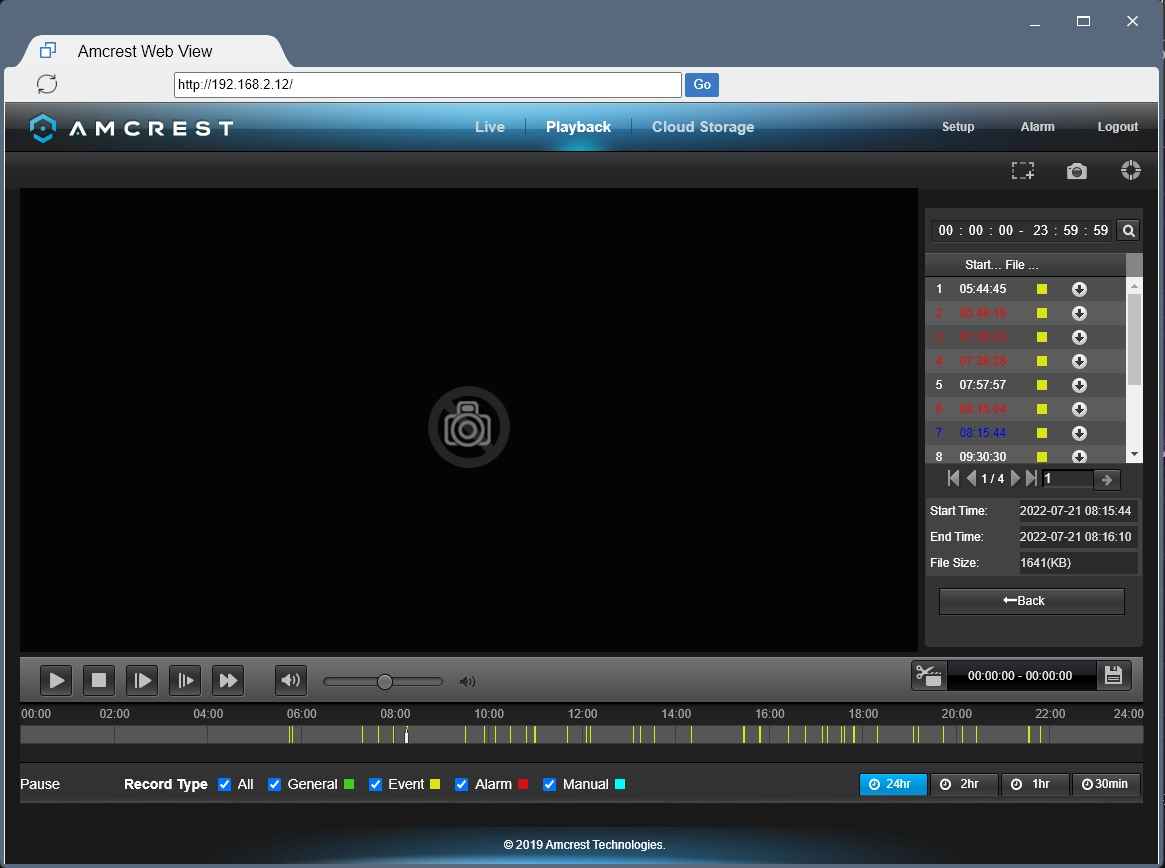Open the Setup menu
Viewport: 1165px width, 868px height.
click(958, 127)
